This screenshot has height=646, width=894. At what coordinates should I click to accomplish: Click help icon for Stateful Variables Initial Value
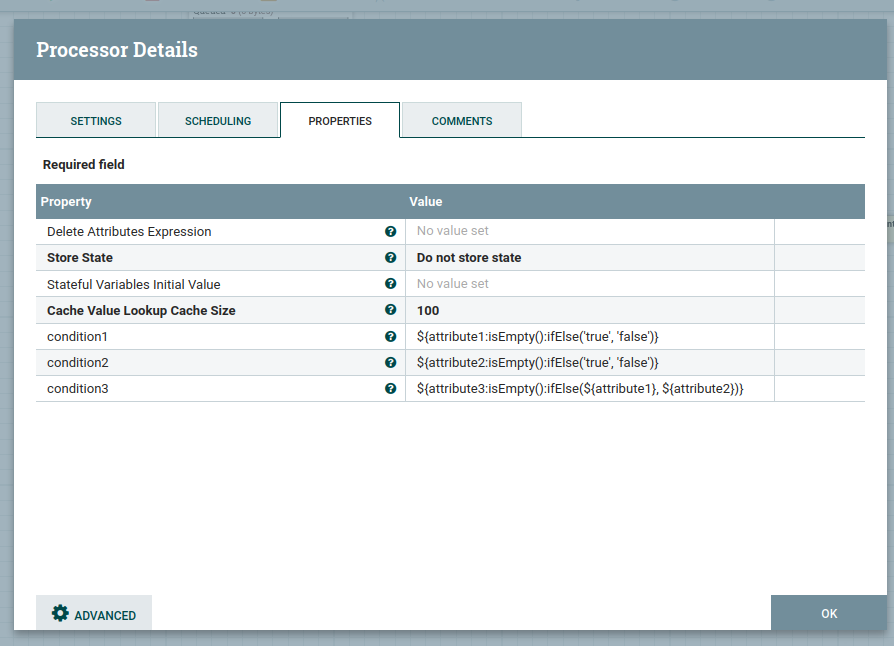[x=390, y=284]
